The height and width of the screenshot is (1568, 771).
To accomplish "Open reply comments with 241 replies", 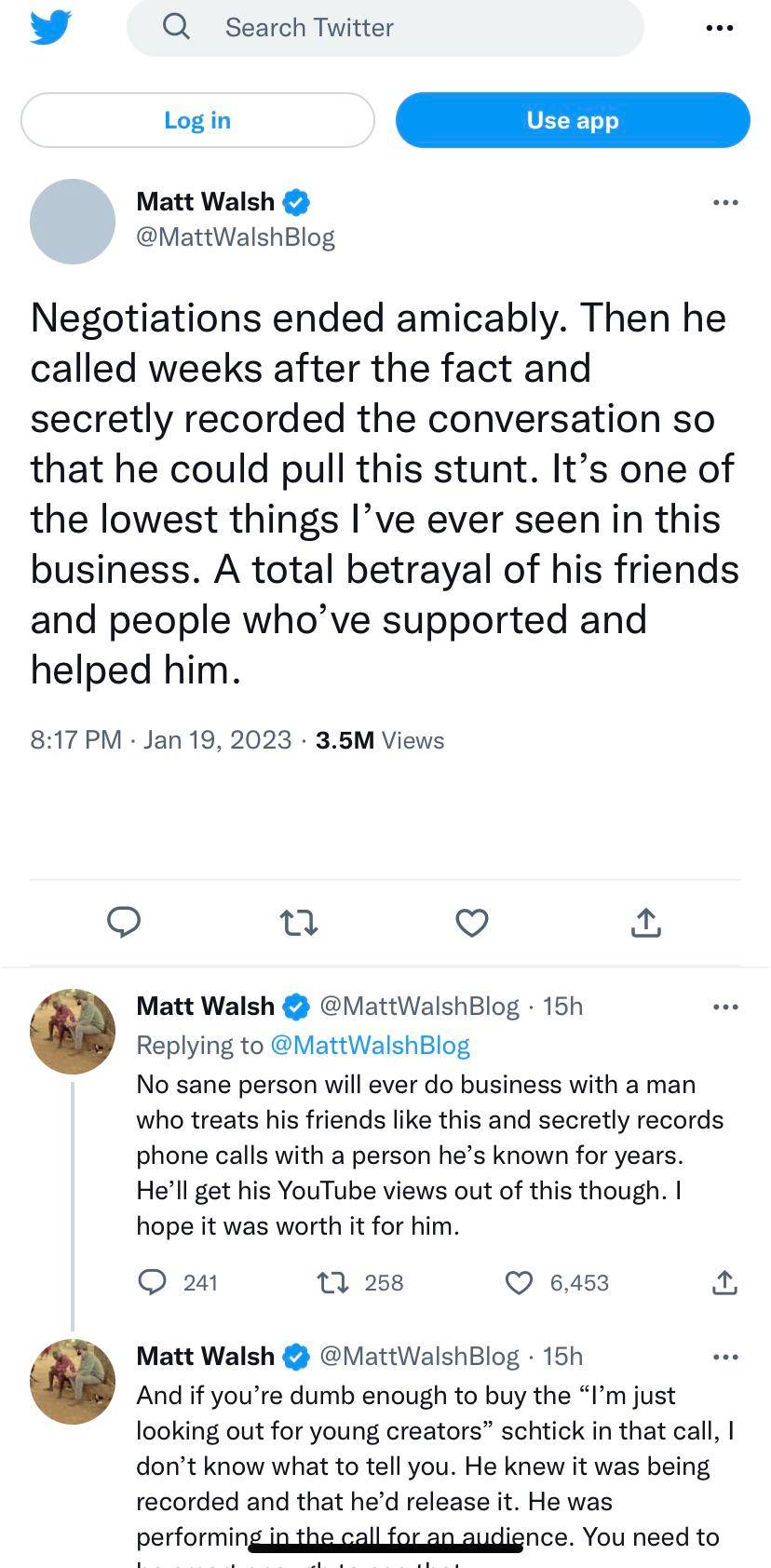I will [152, 1282].
